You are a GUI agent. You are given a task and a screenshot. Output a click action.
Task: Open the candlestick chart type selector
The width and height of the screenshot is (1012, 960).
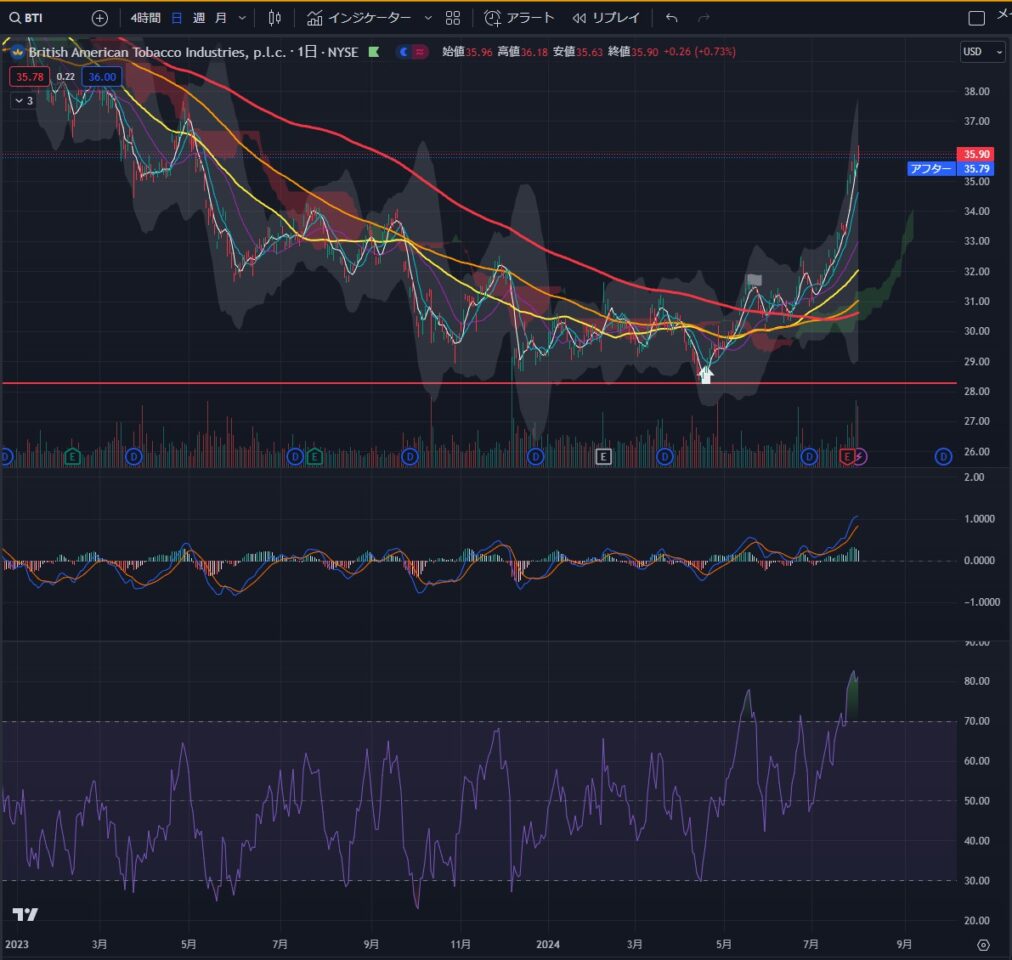(275, 18)
